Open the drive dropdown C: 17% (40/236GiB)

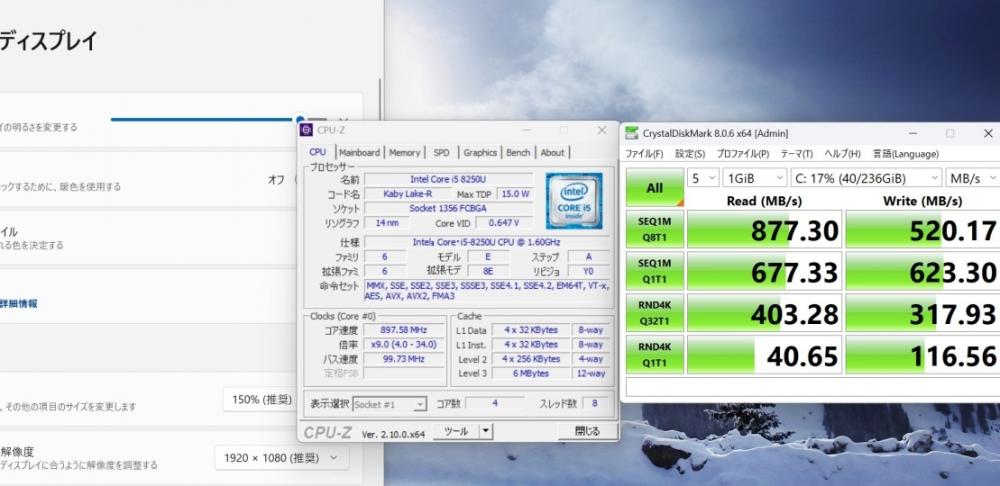pyautogui.click(x=866, y=178)
